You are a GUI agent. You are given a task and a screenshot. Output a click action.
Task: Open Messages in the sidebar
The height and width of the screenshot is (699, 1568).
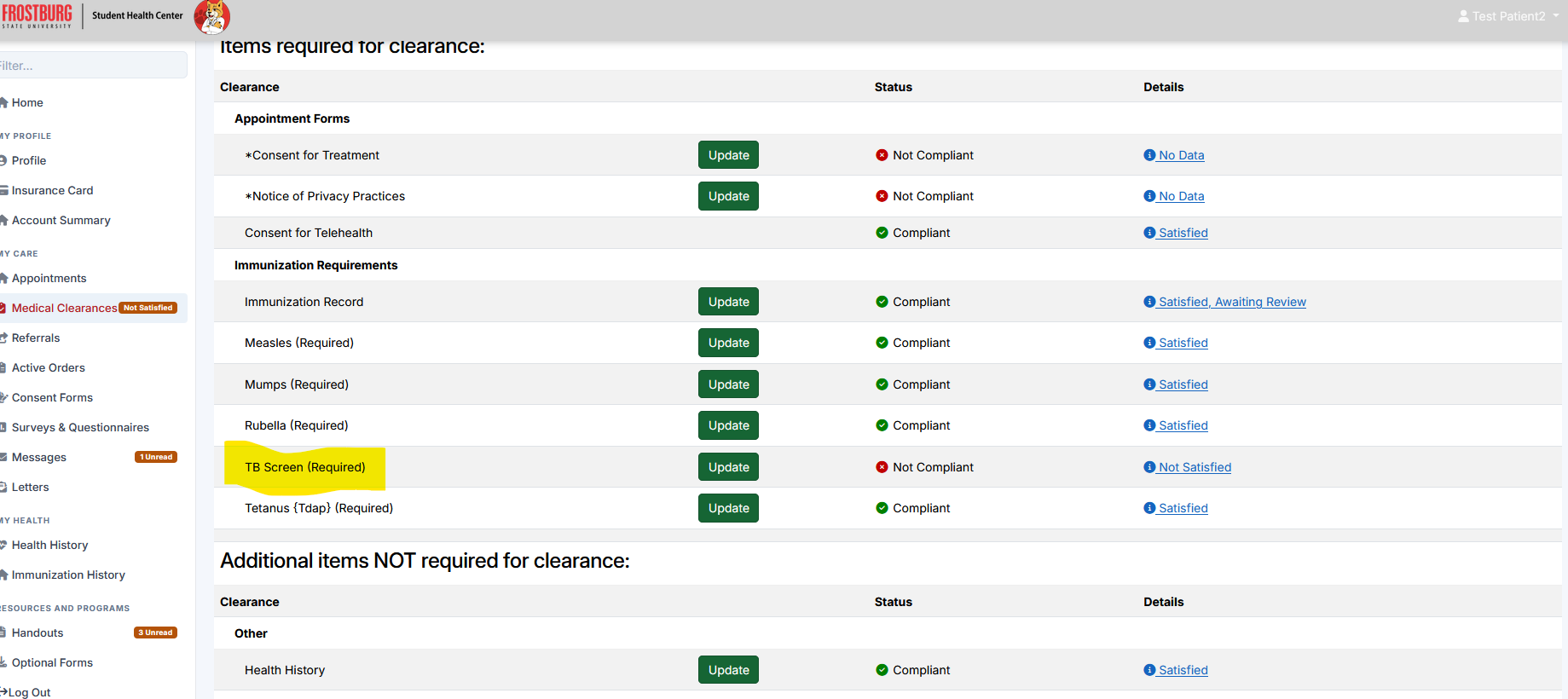[38, 457]
